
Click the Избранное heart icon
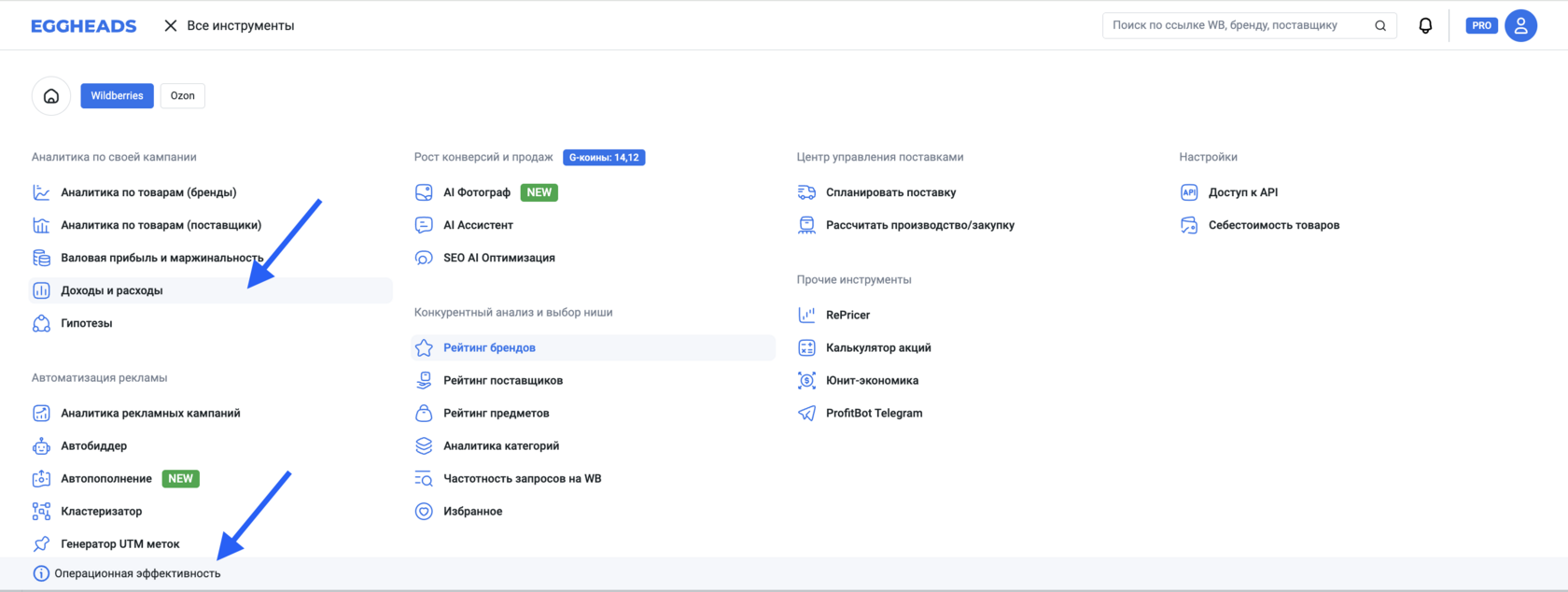tap(424, 512)
